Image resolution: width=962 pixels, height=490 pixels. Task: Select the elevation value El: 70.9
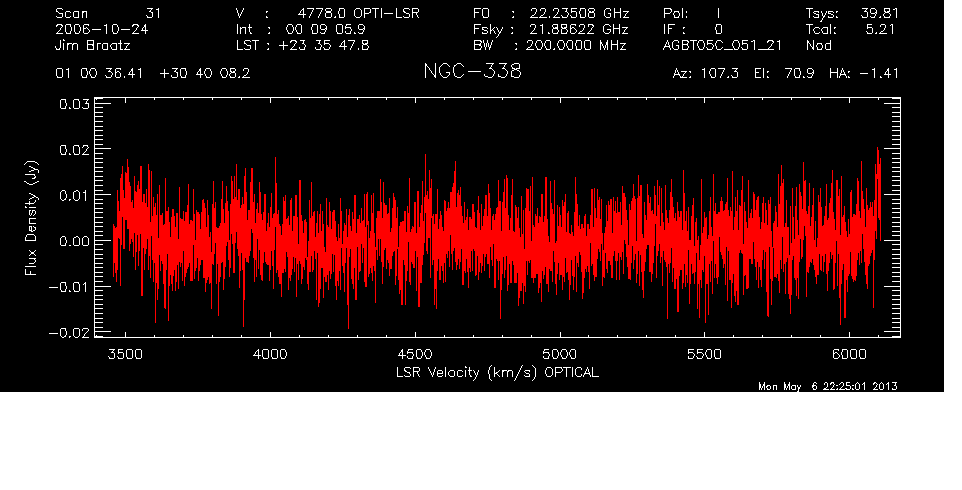785,74
